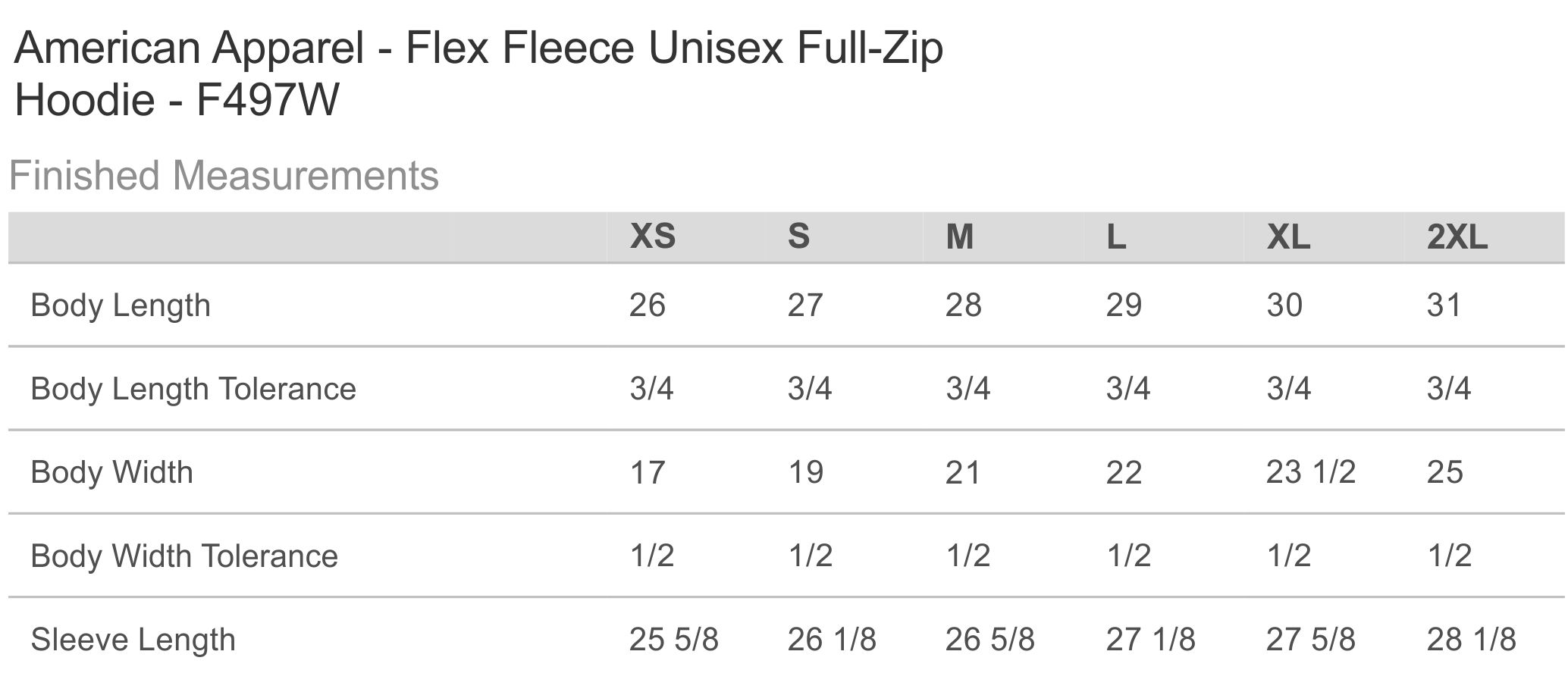Click the L body length value 29
Image resolution: width=1568 pixels, height=692 pixels.
[x=1124, y=305]
